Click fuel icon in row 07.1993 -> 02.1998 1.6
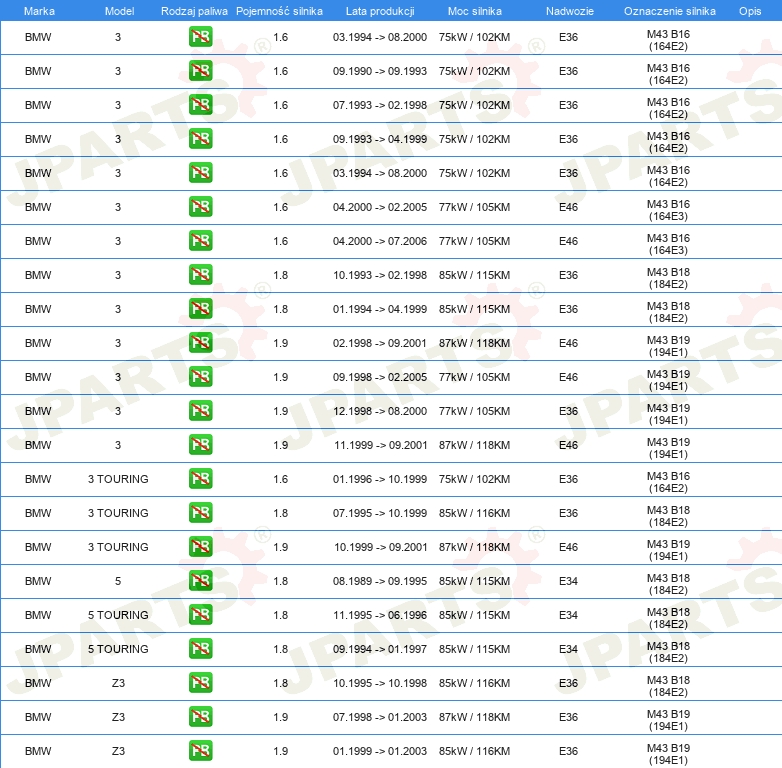This screenshot has height=768, width=782. click(x=200, y=105)
